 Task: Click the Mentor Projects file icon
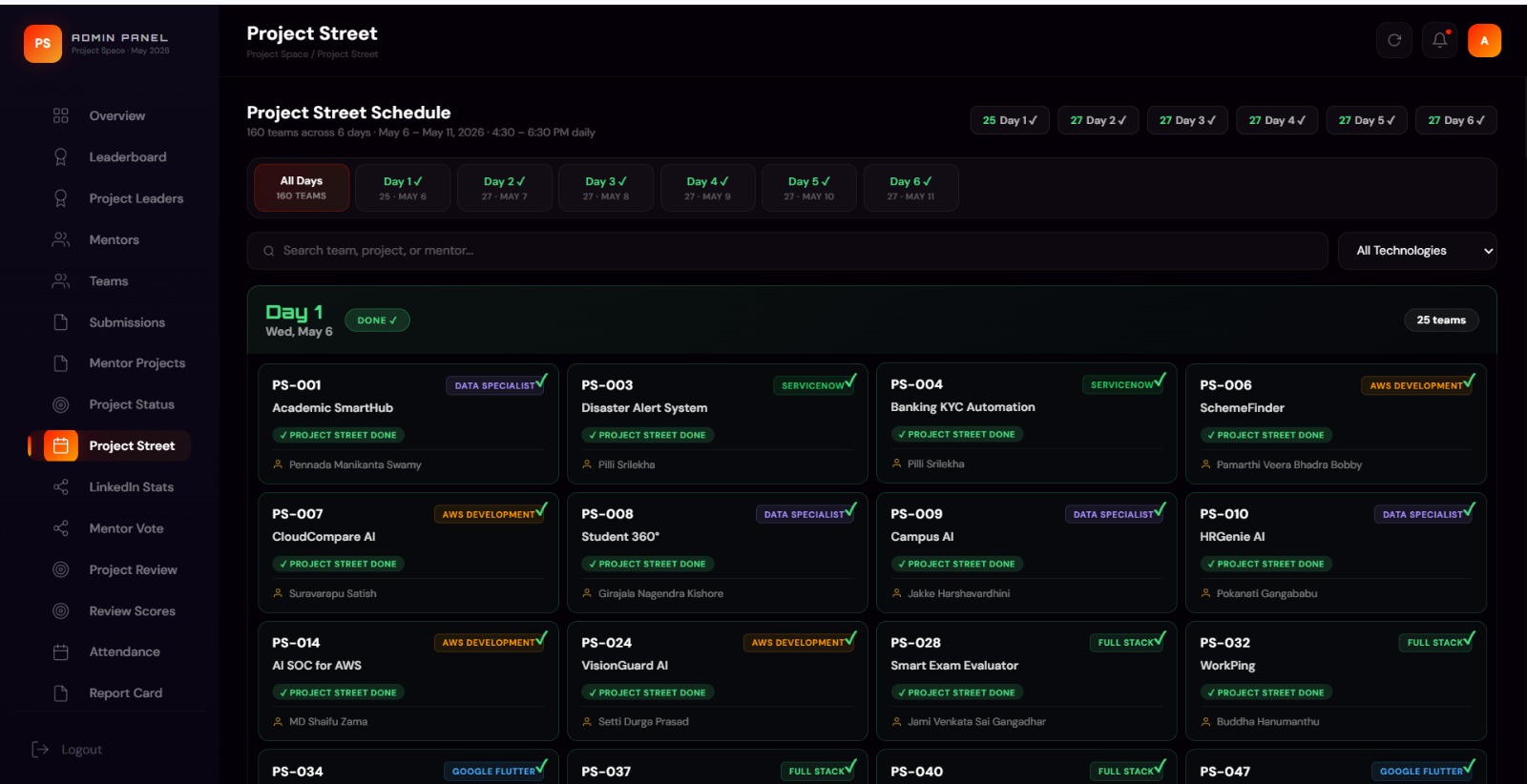[61, 363]
